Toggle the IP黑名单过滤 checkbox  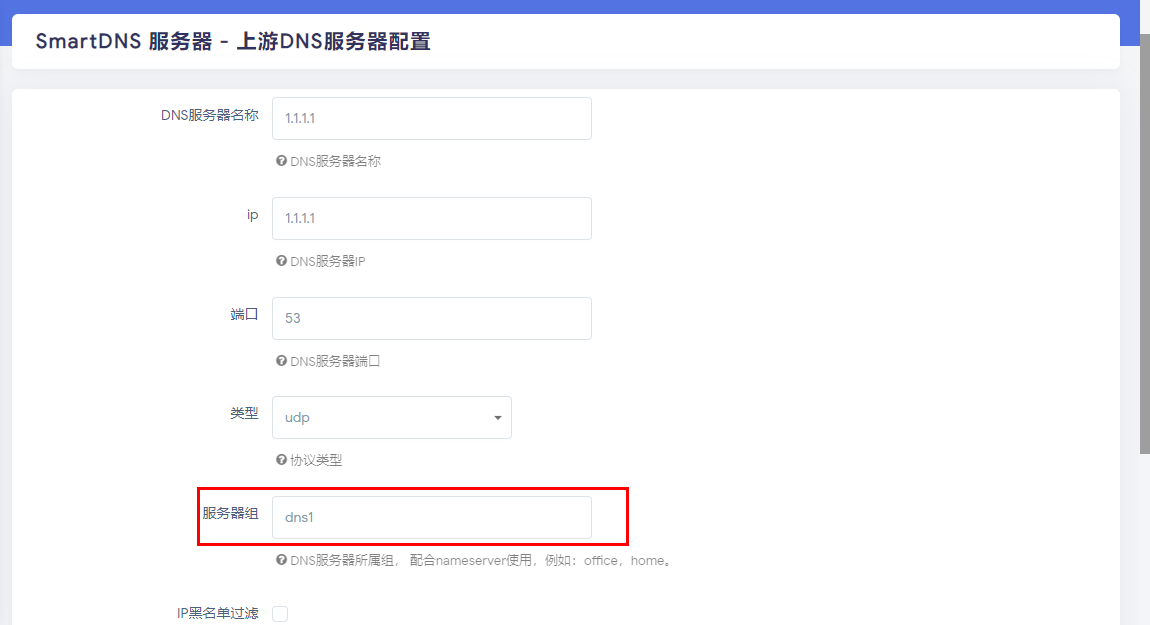pyautogui.click(x=280, y=614)
